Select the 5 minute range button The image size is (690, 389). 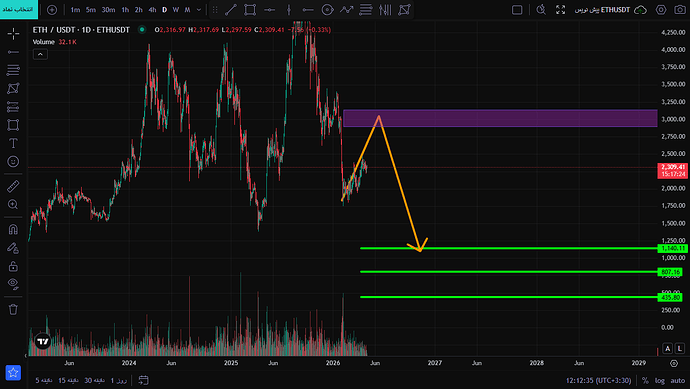coord(44,380)
